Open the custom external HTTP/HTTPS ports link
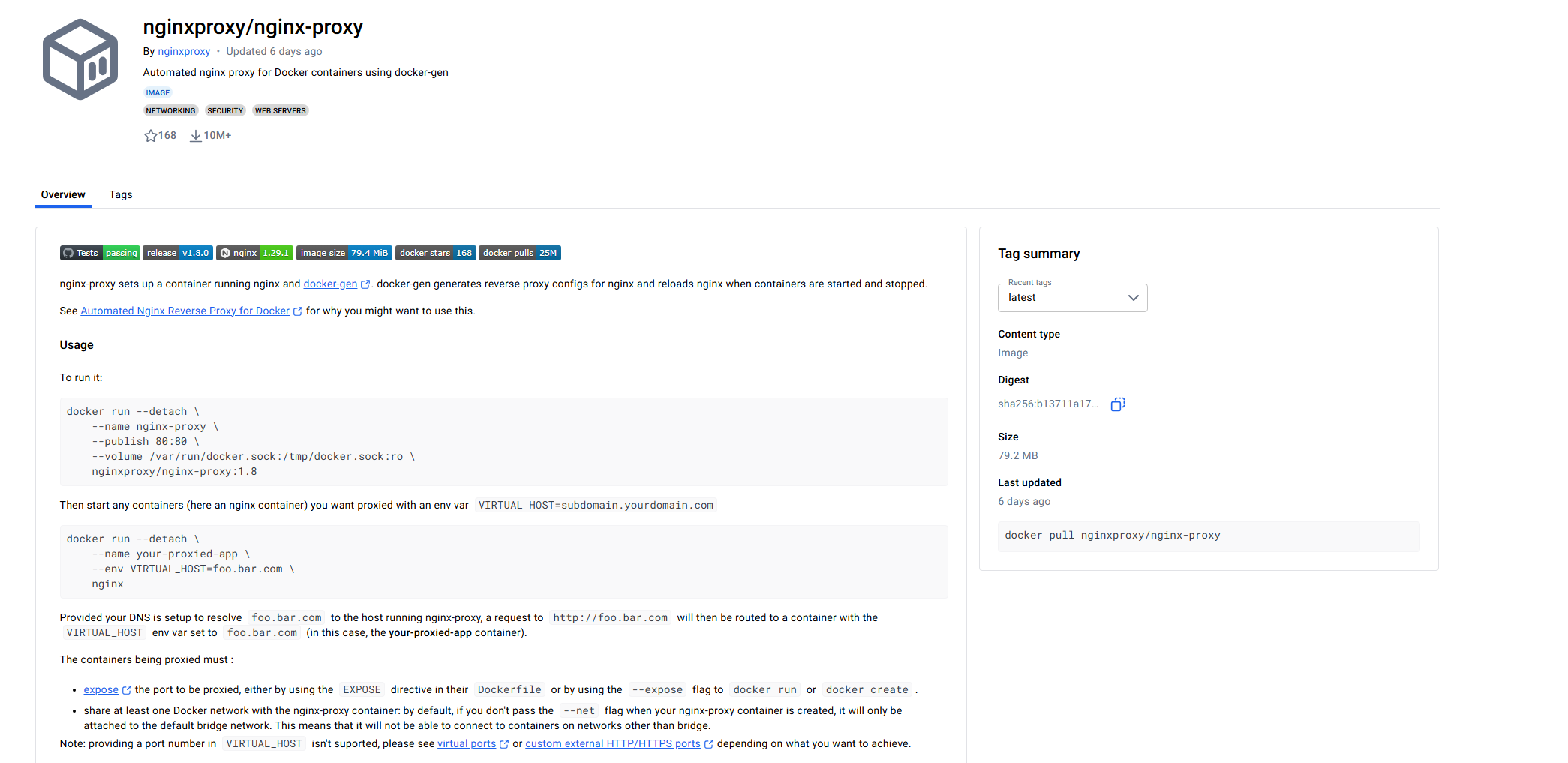The image size is (1568, 763). point(612,744)
